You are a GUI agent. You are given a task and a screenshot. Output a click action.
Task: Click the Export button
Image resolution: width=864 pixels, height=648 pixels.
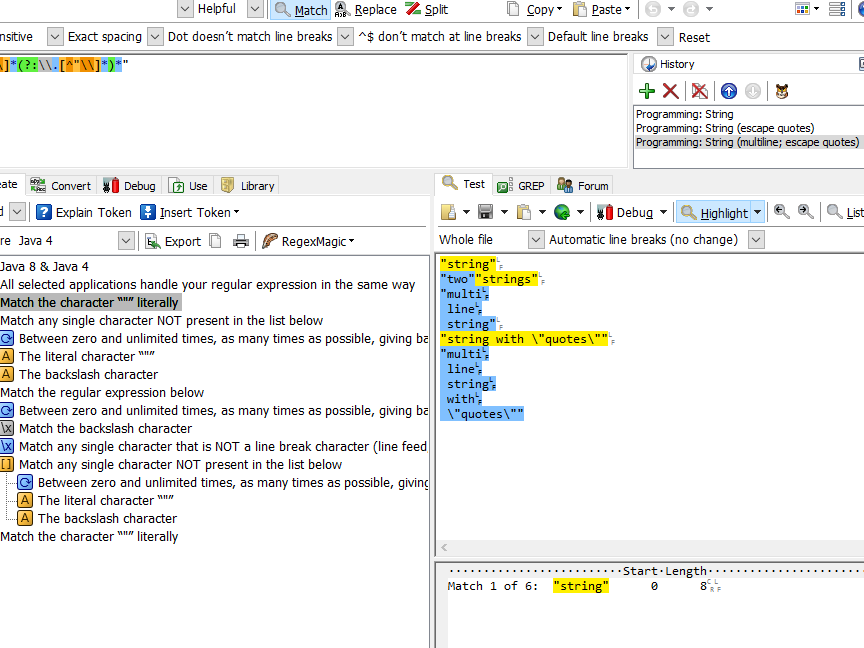point(173,241)
